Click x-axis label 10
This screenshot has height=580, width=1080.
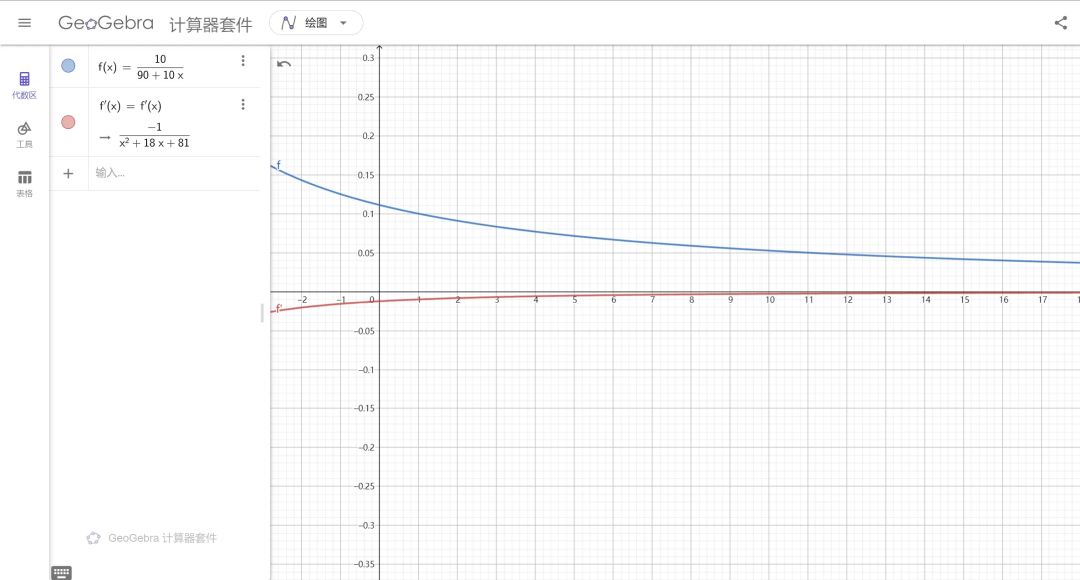pos(770,300)
